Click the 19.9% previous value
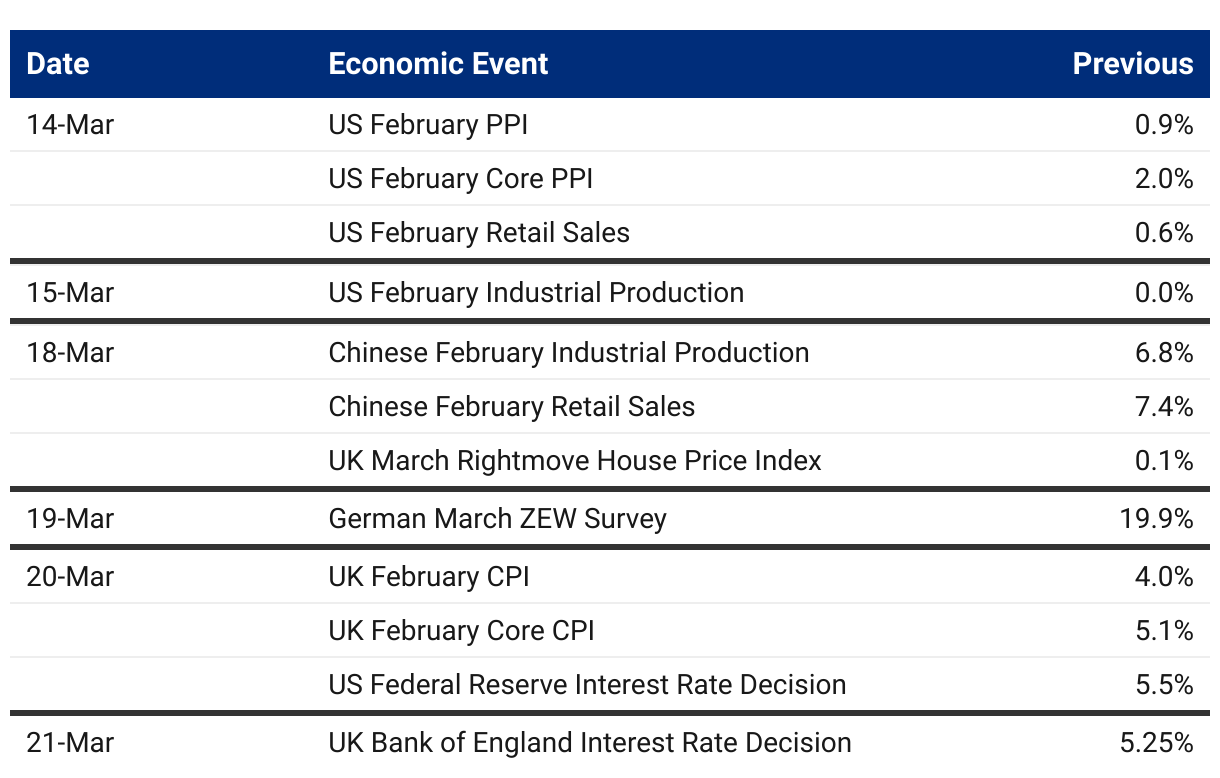This screenshot has height=778, width=1220. (x=1159, y=519)
